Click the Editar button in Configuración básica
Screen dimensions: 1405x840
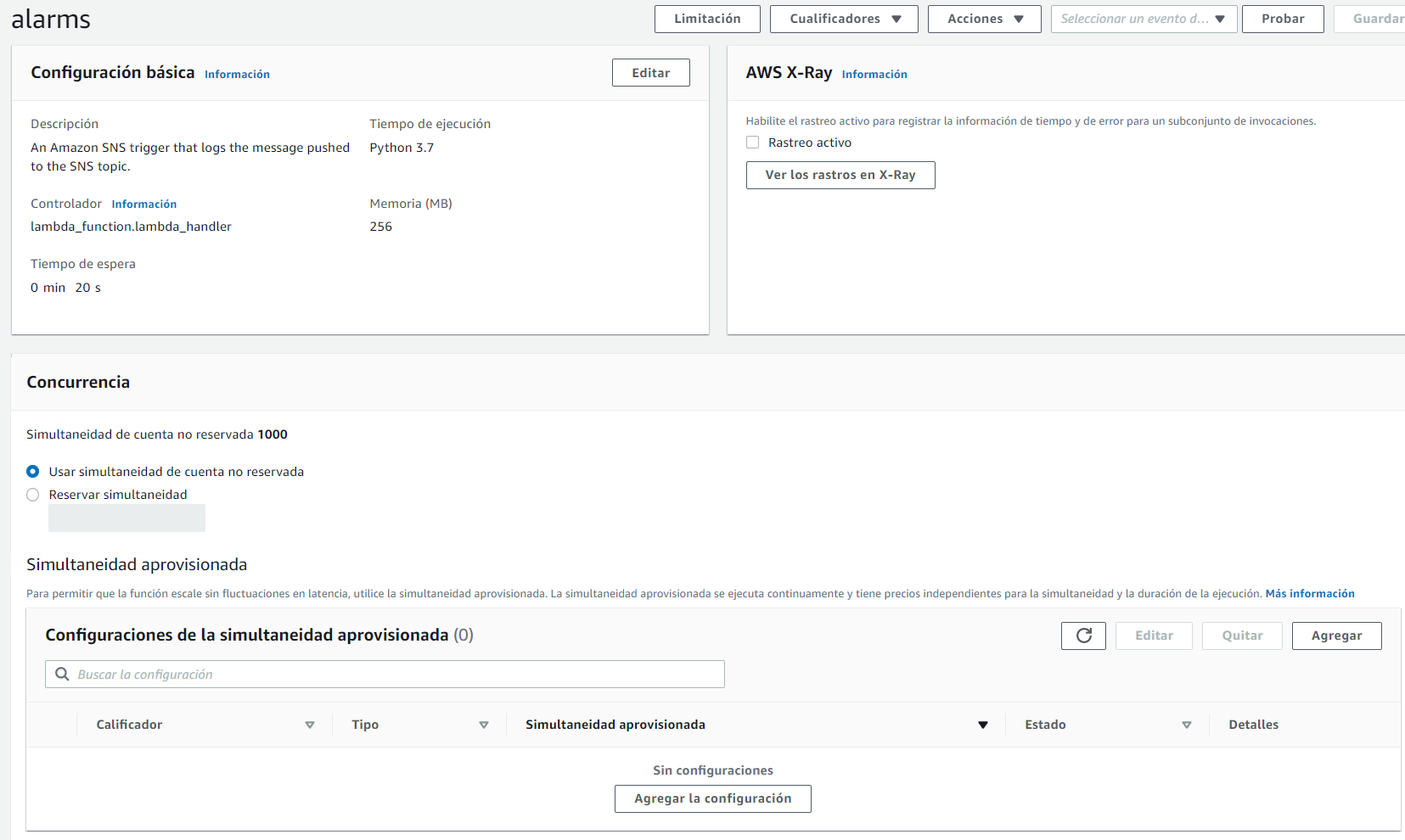[650, 72]
